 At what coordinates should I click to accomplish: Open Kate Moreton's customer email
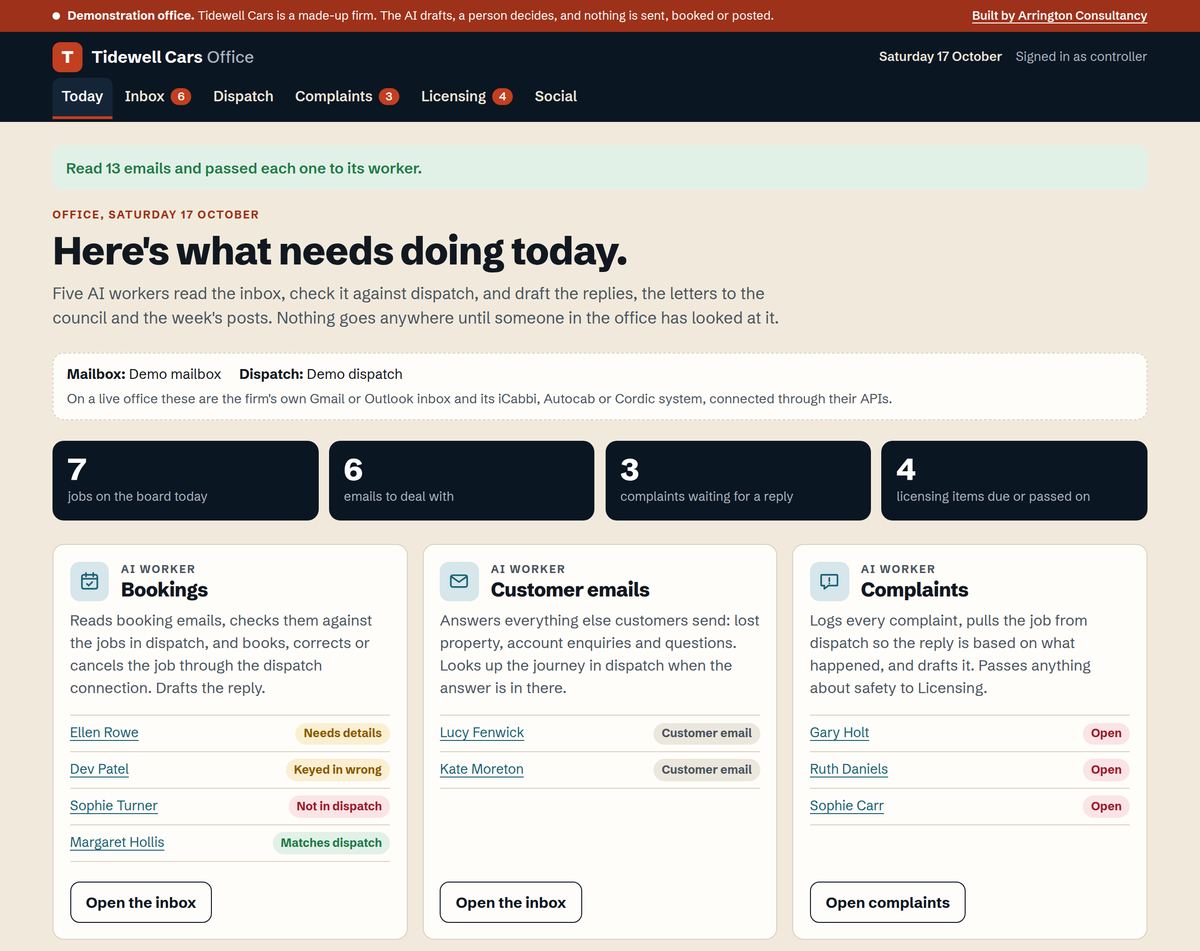(x=482, y=769)
